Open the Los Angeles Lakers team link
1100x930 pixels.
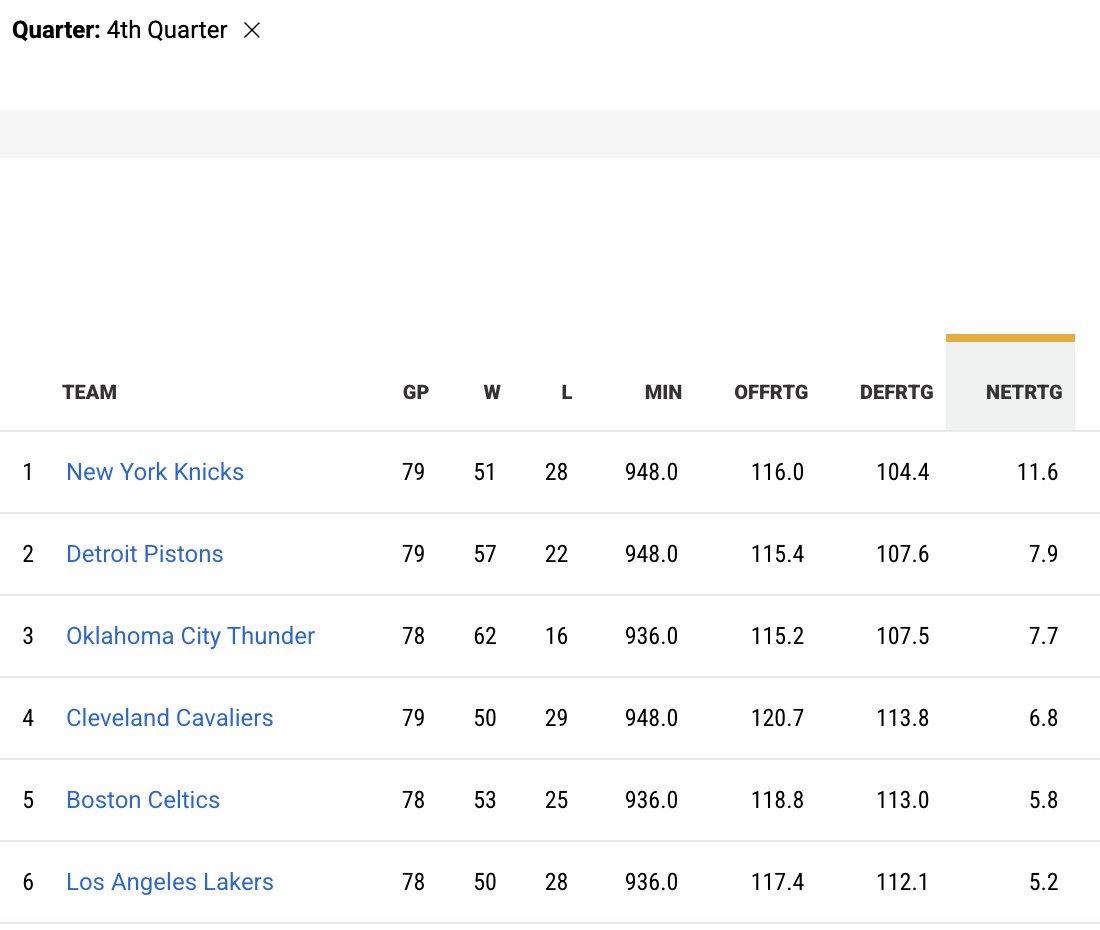[170, 882]
